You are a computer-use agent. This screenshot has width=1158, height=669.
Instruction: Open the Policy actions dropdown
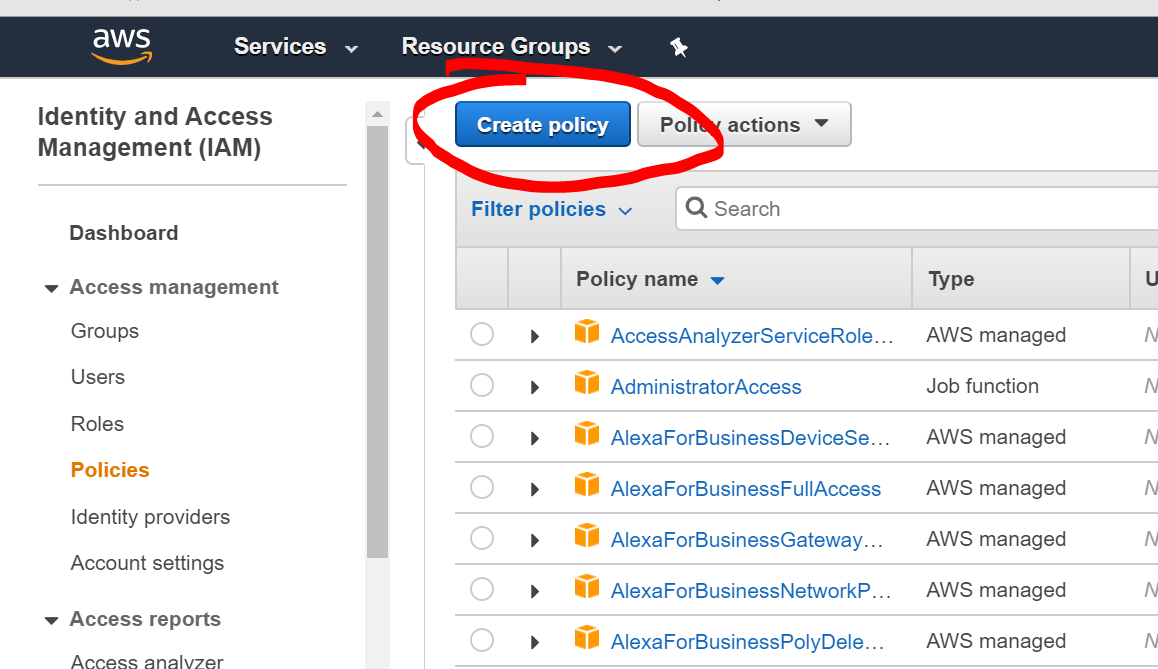click(x=744, y=125)
